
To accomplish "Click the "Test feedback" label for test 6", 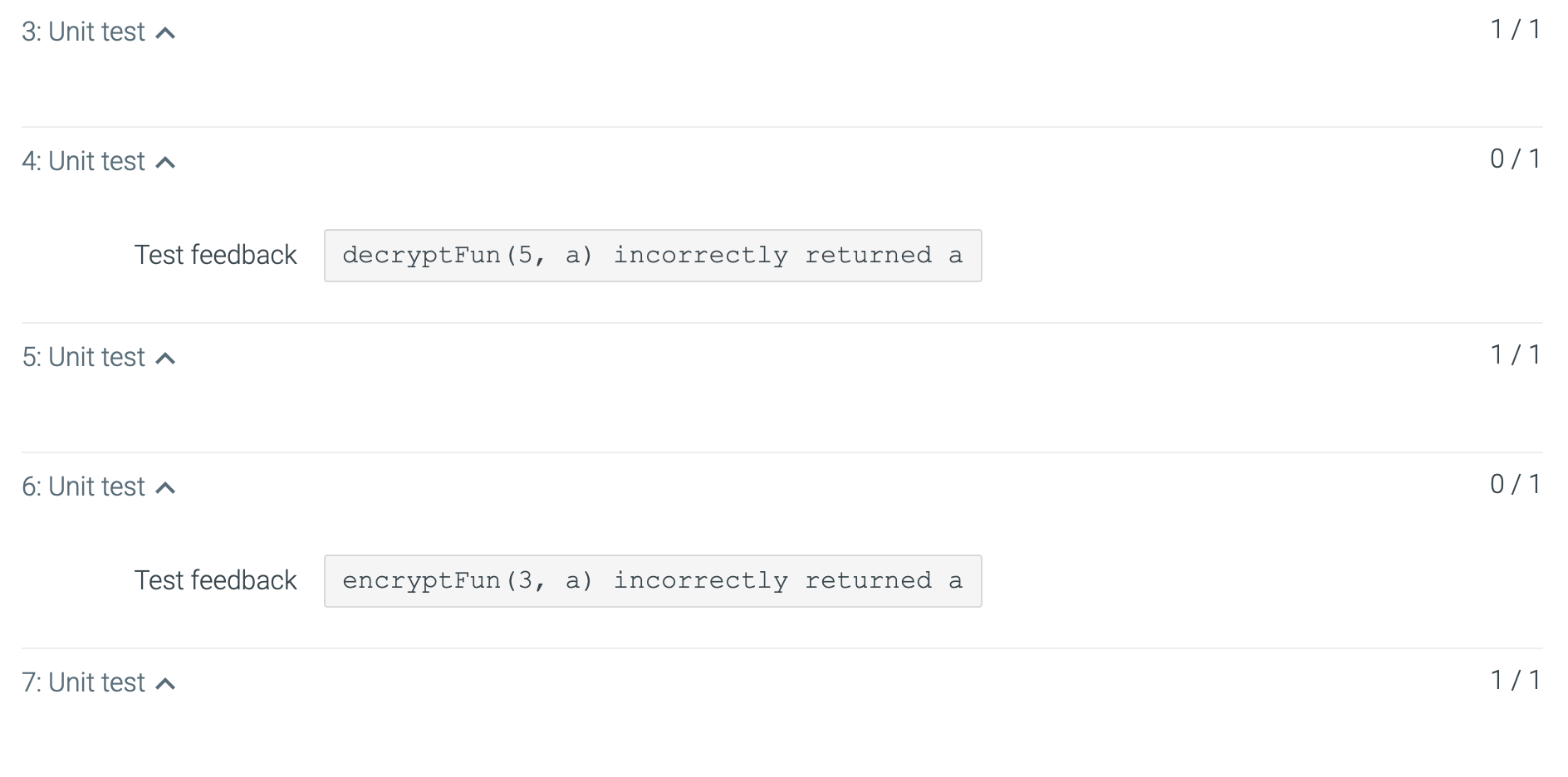I will (x=216, y=580).
